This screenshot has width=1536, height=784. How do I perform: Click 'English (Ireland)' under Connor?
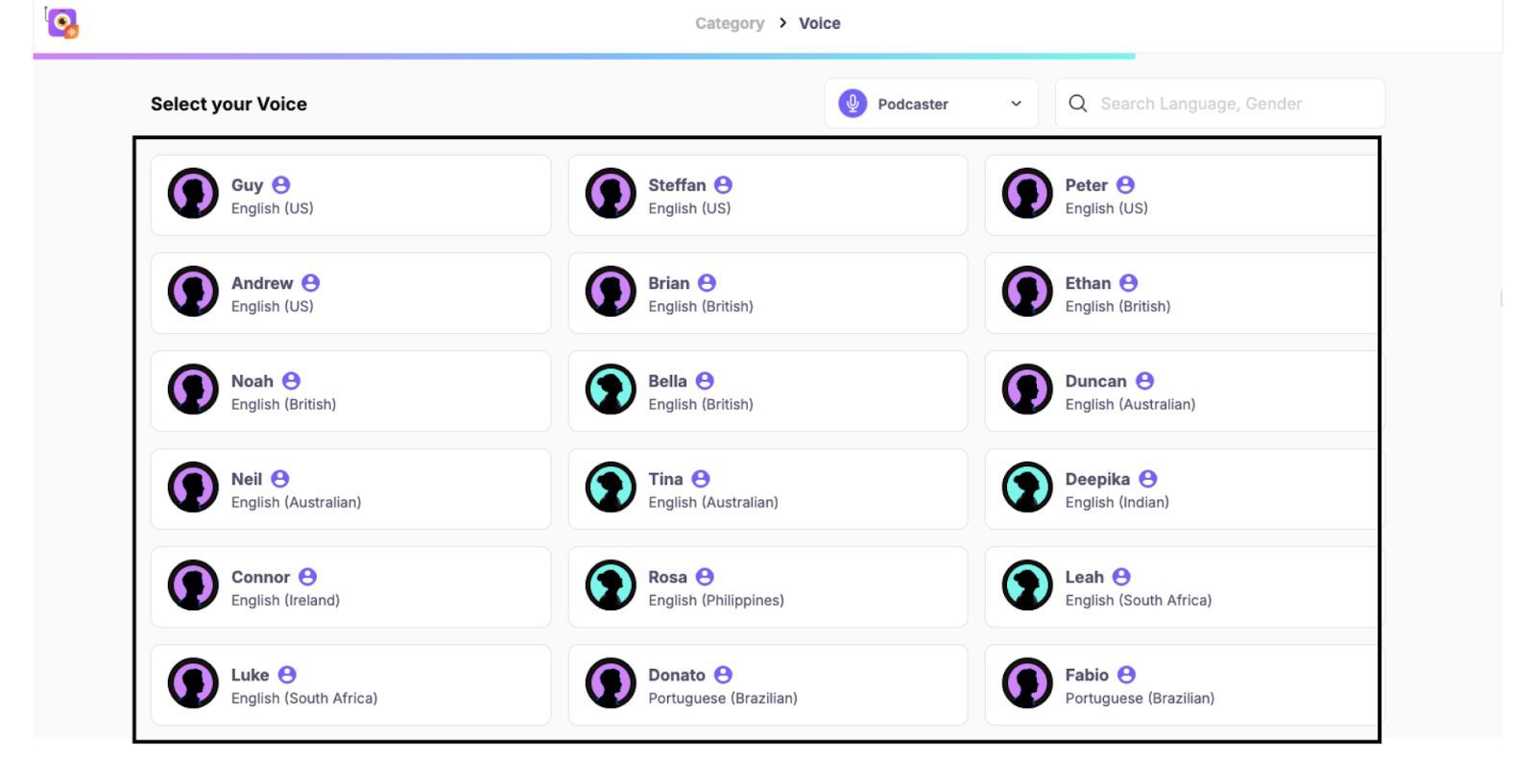(286, 600)
